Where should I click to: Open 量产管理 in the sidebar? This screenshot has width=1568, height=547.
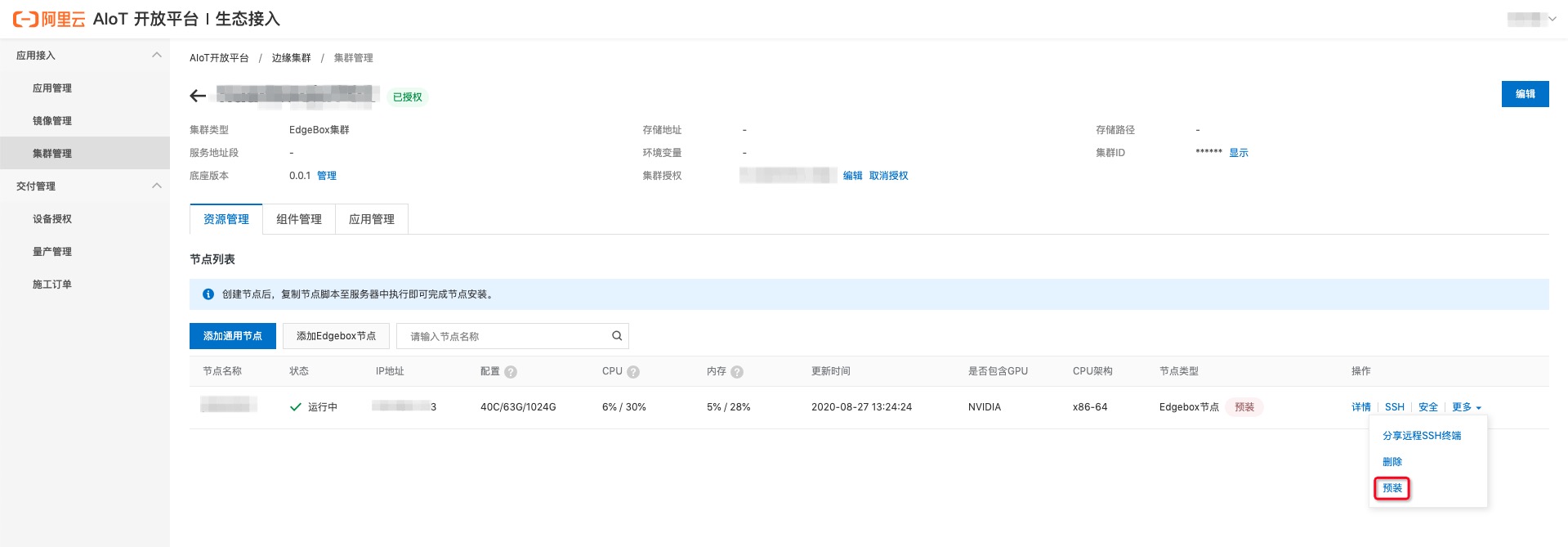point(52,252)
